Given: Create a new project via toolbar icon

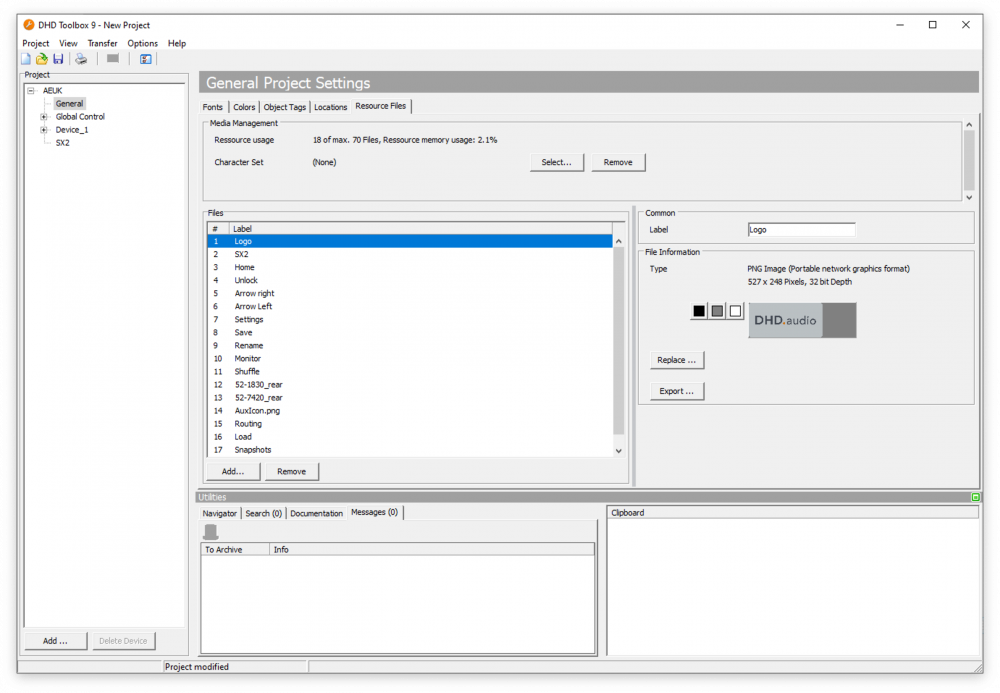Looking at the screenshot, I should [x=25, y=58].
